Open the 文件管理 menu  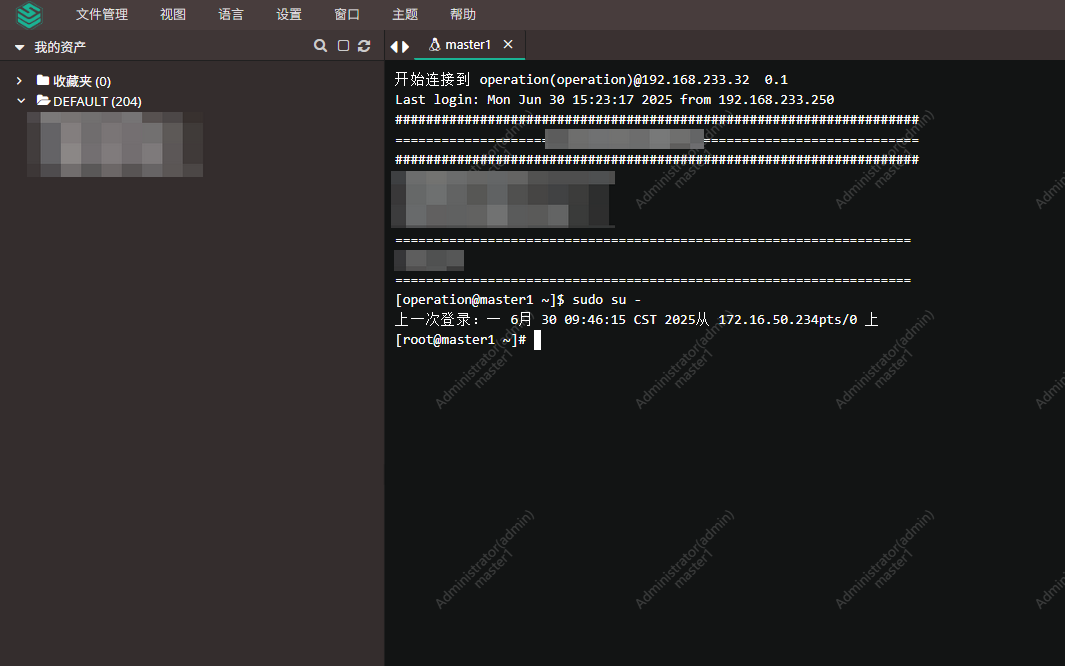(x=102, y=15)
